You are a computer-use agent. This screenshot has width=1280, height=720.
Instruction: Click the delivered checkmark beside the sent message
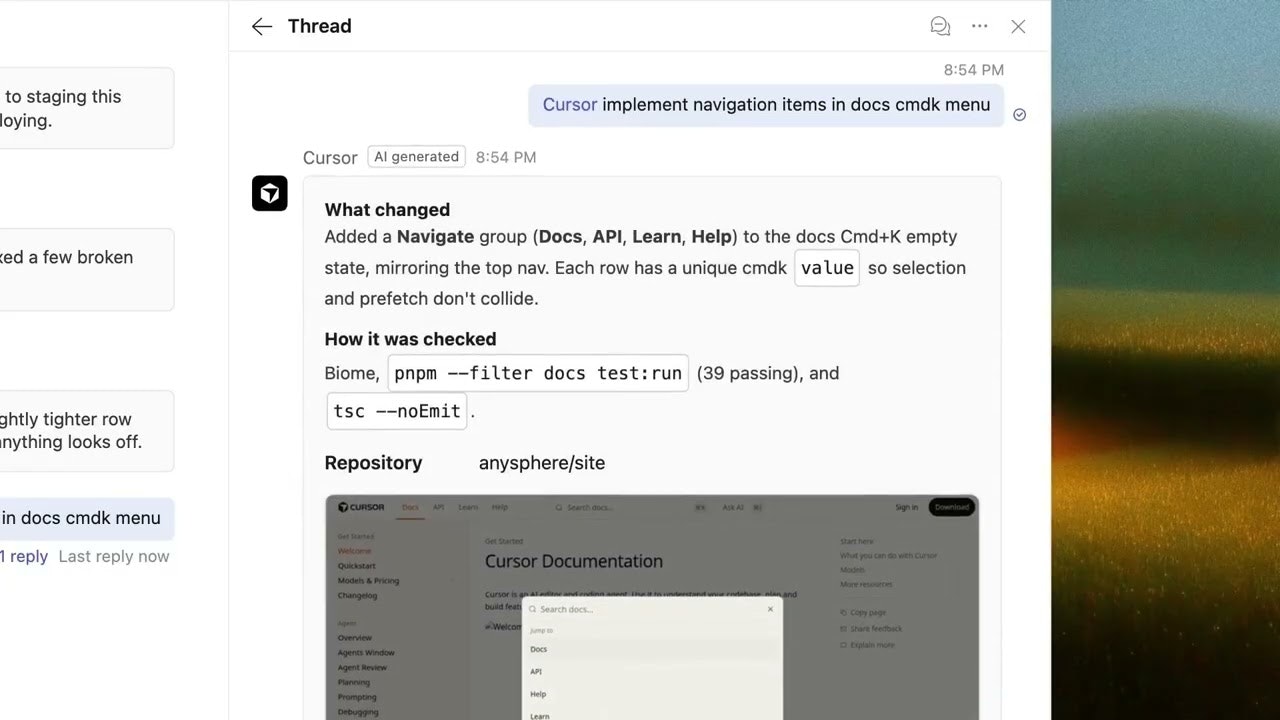tap(1020, 115)
